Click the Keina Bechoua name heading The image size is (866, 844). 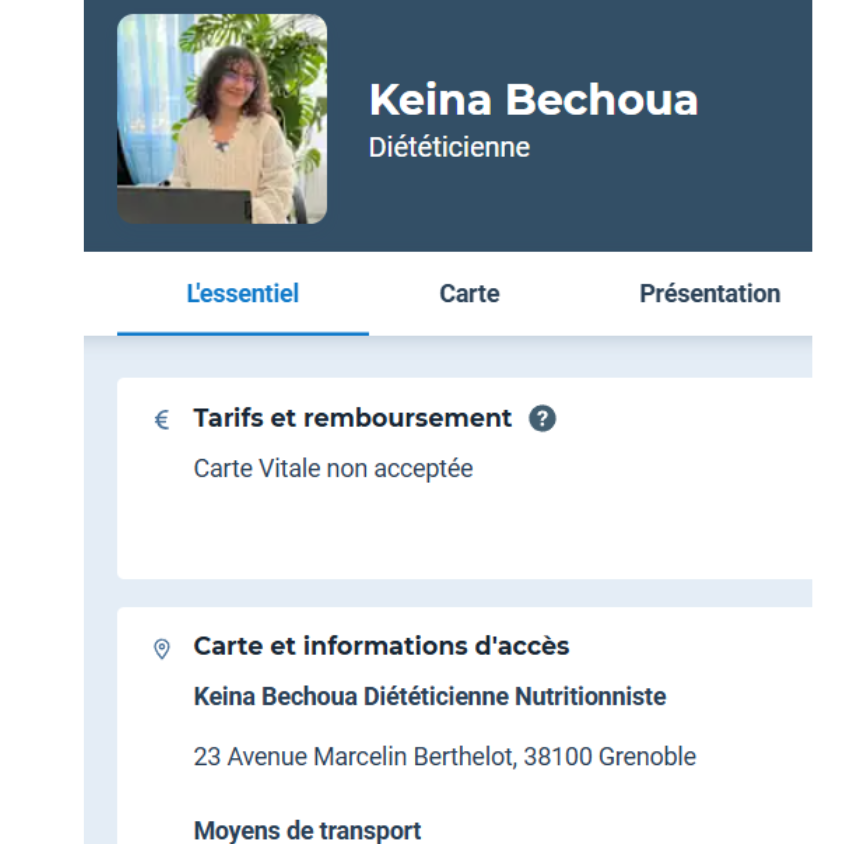pos(533,100)
